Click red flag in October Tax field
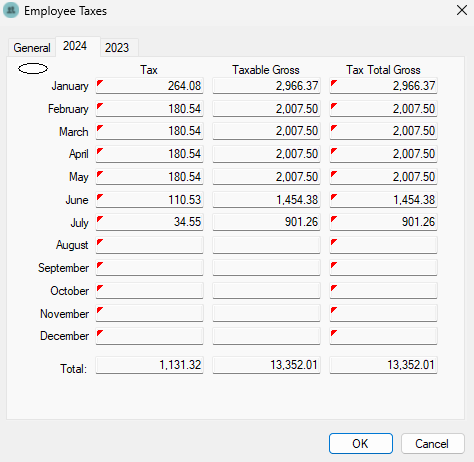474x462 pixels. point(99,288)
